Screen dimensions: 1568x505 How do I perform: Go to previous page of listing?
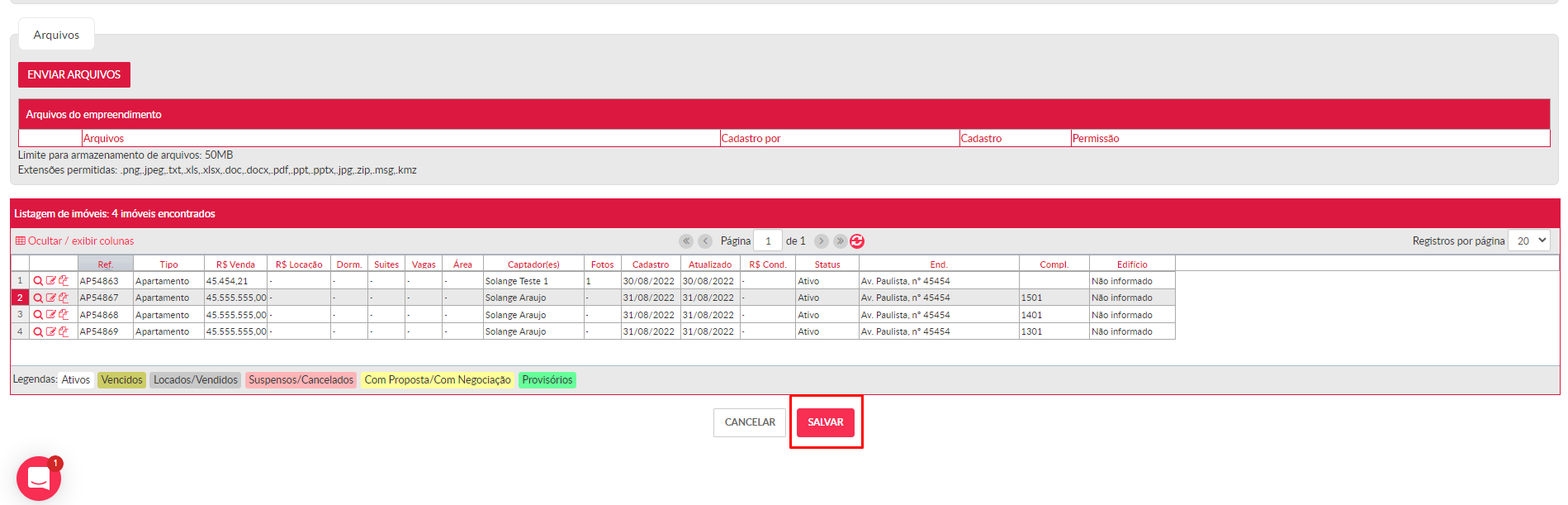[x=705, y=241]
